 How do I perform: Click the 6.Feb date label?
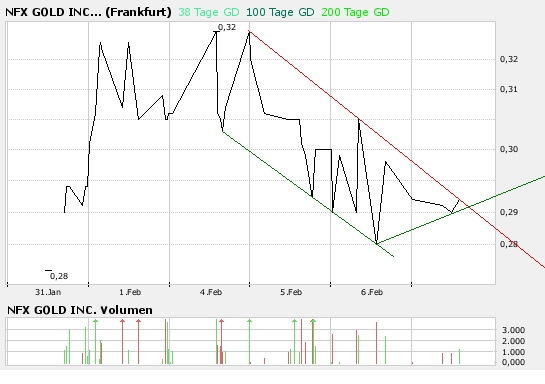pyautogui.click(x=372, y=292)
